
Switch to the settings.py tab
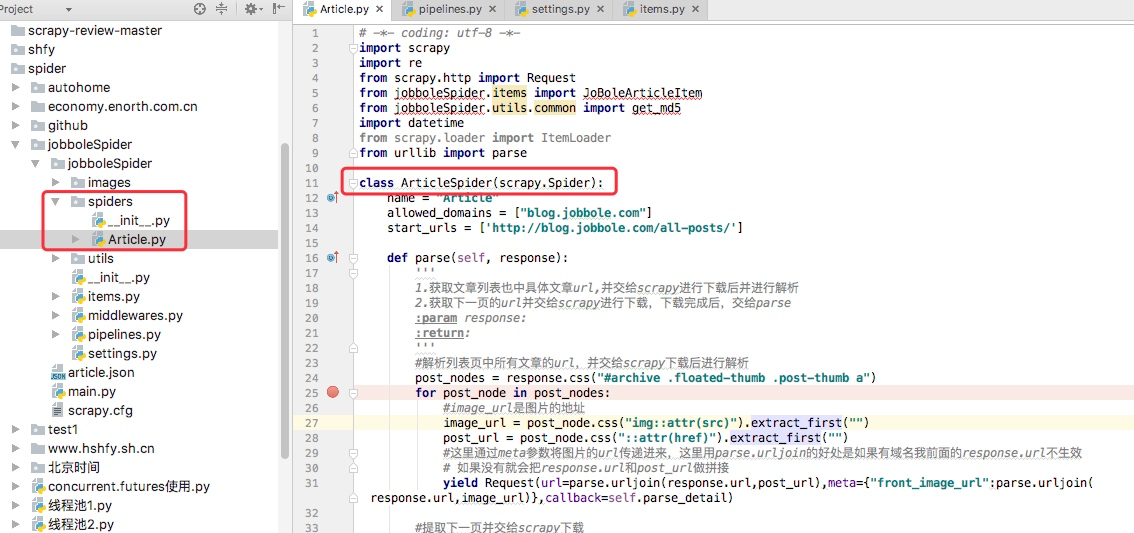pos(560,9)
